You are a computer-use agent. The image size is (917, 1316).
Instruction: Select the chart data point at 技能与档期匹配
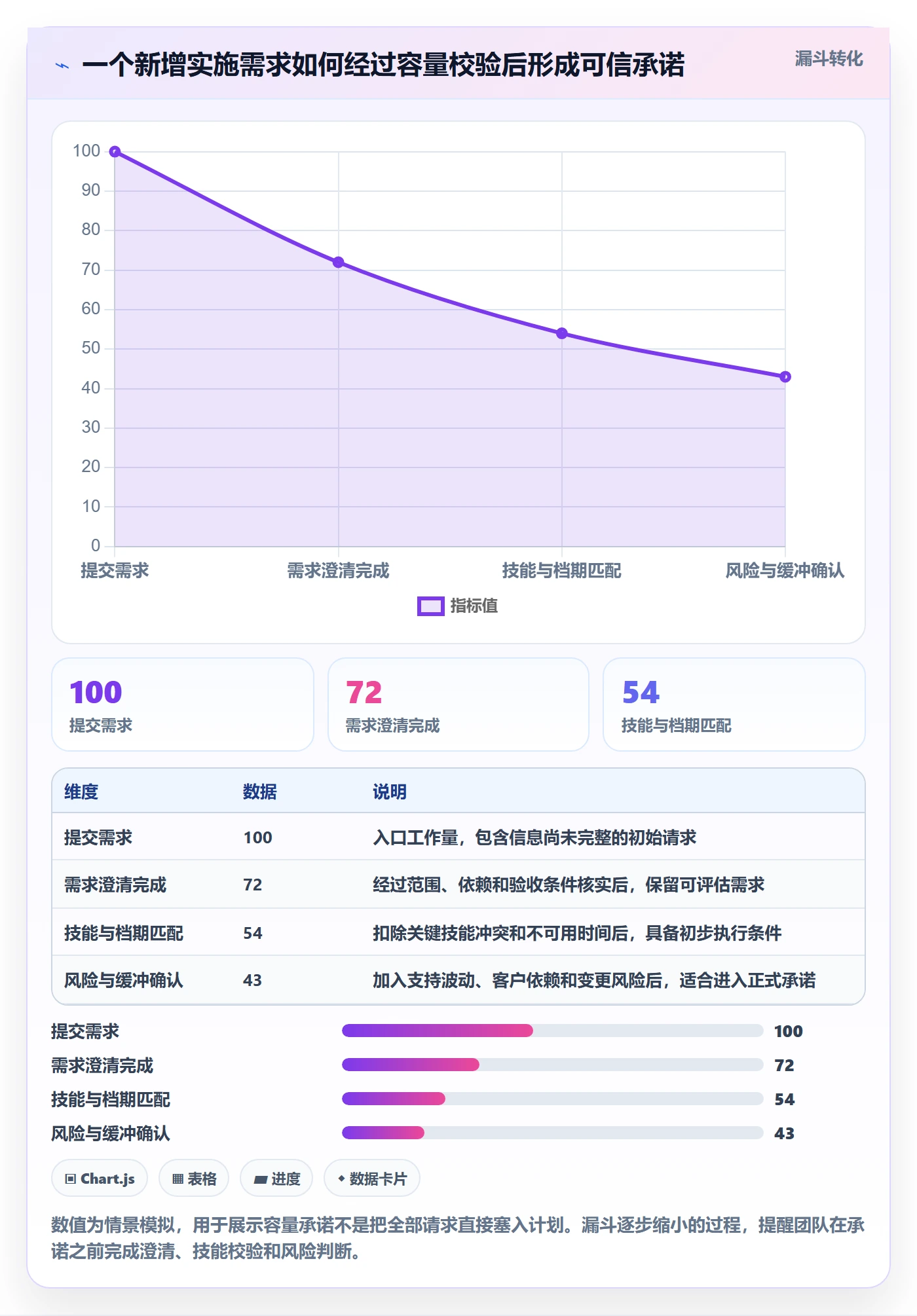[562, 333]
